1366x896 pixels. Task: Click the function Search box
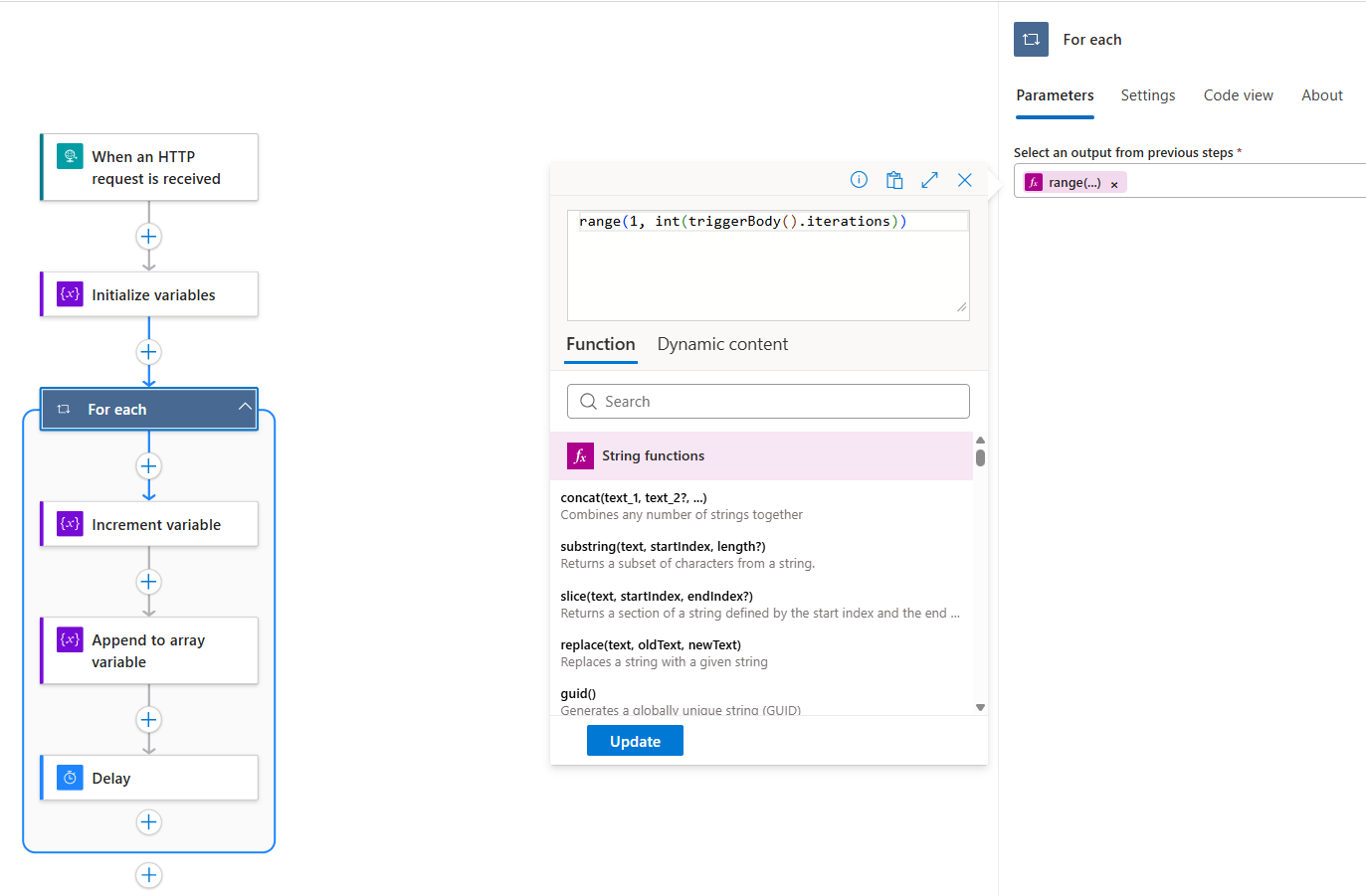(x=768, y=402)
